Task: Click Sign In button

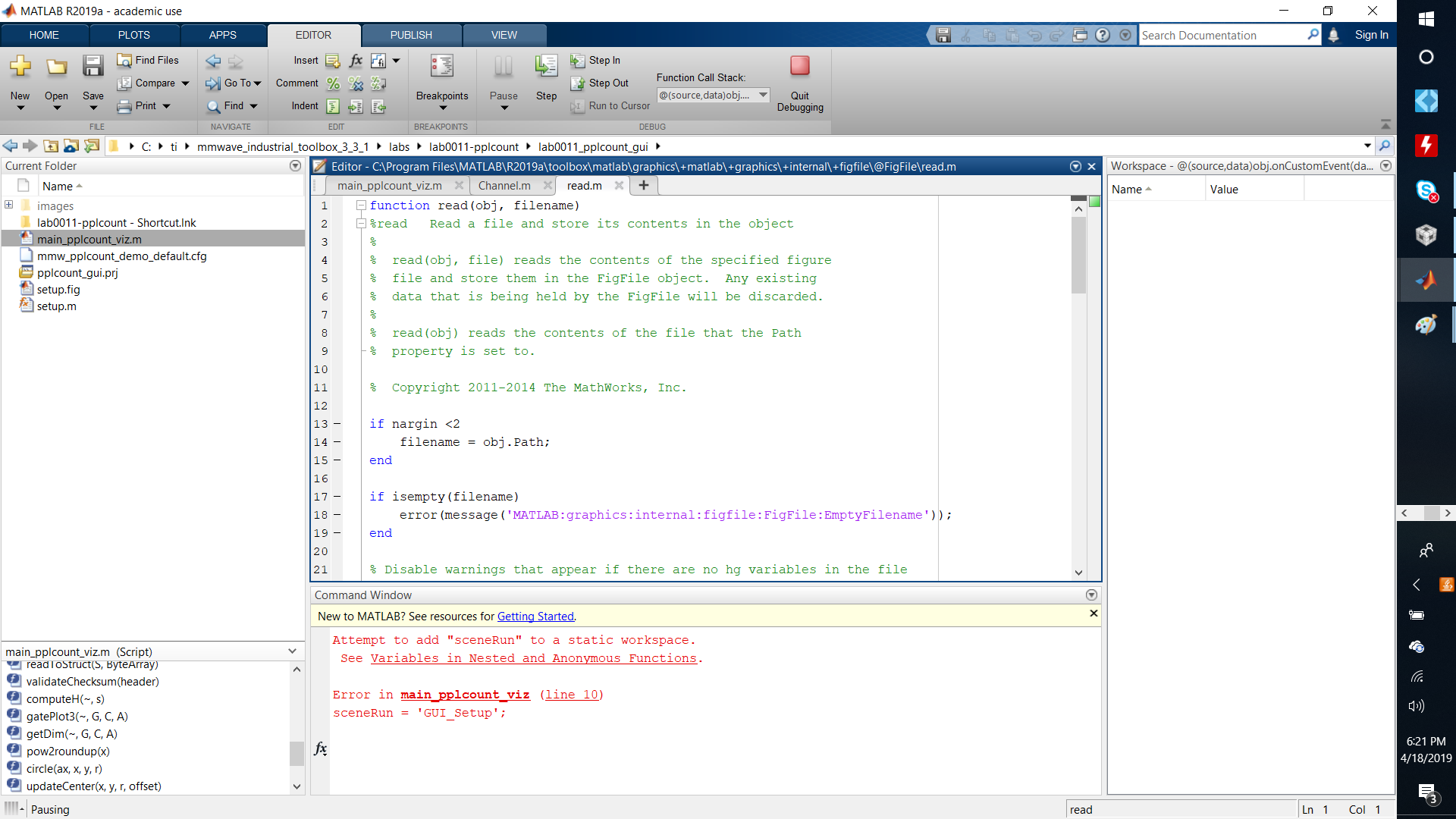Action: 1371,35
